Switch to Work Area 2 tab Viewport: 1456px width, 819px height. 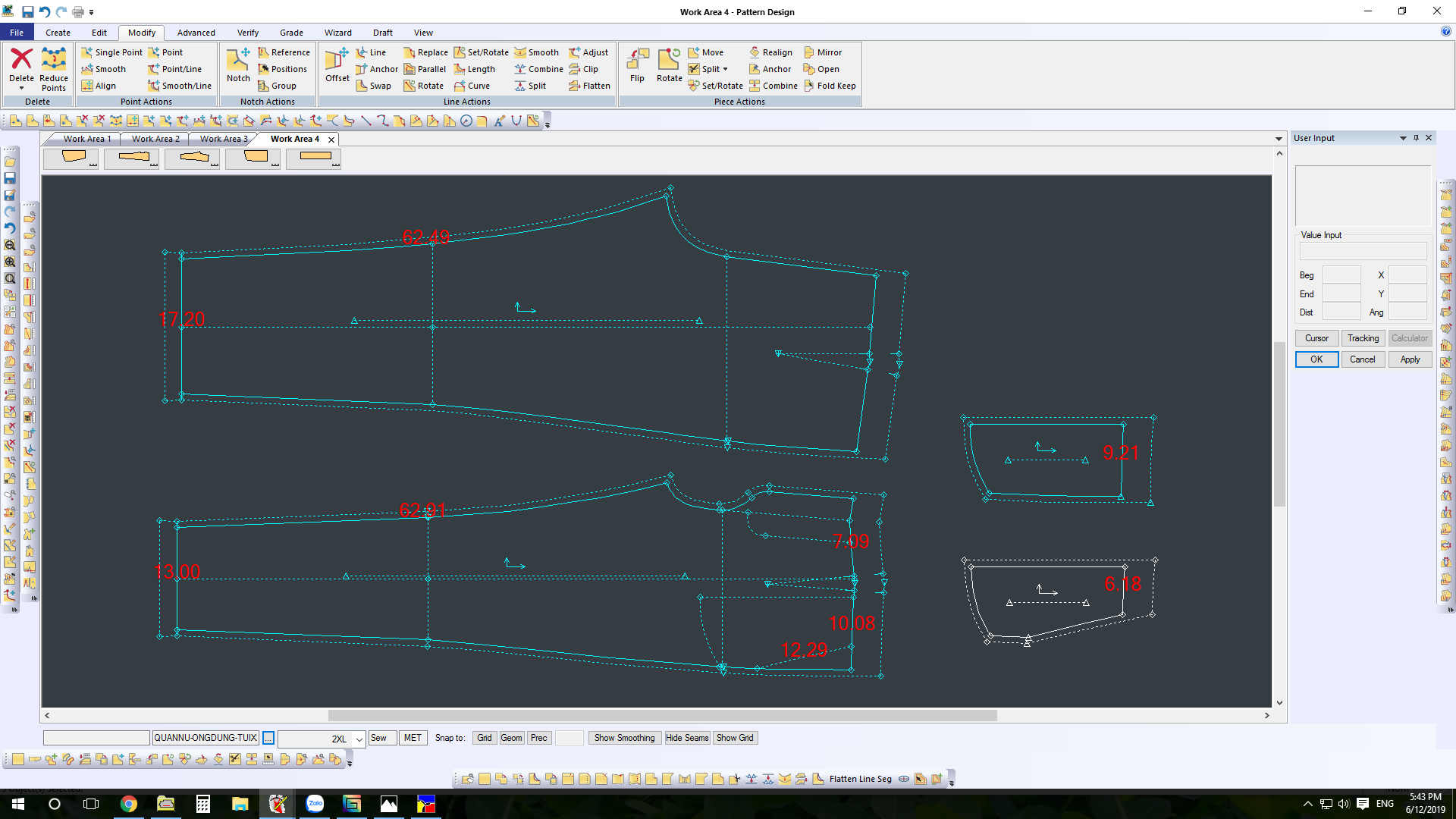tap(155, 139)
